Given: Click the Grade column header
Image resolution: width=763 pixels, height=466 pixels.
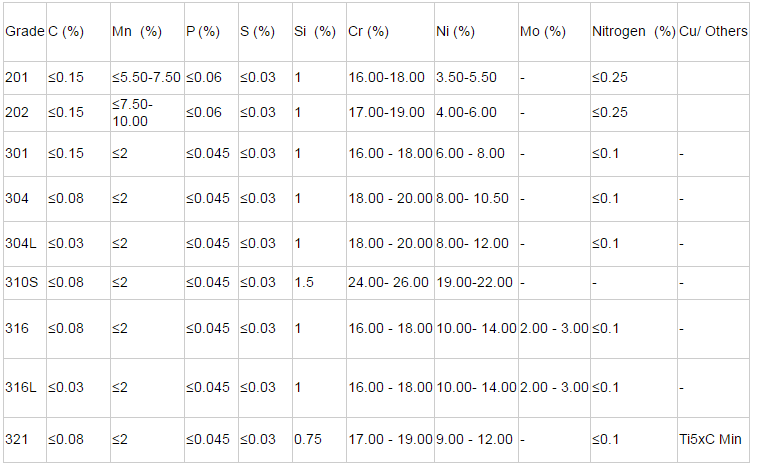Looking at the screenshot, I should pos(24,31).
